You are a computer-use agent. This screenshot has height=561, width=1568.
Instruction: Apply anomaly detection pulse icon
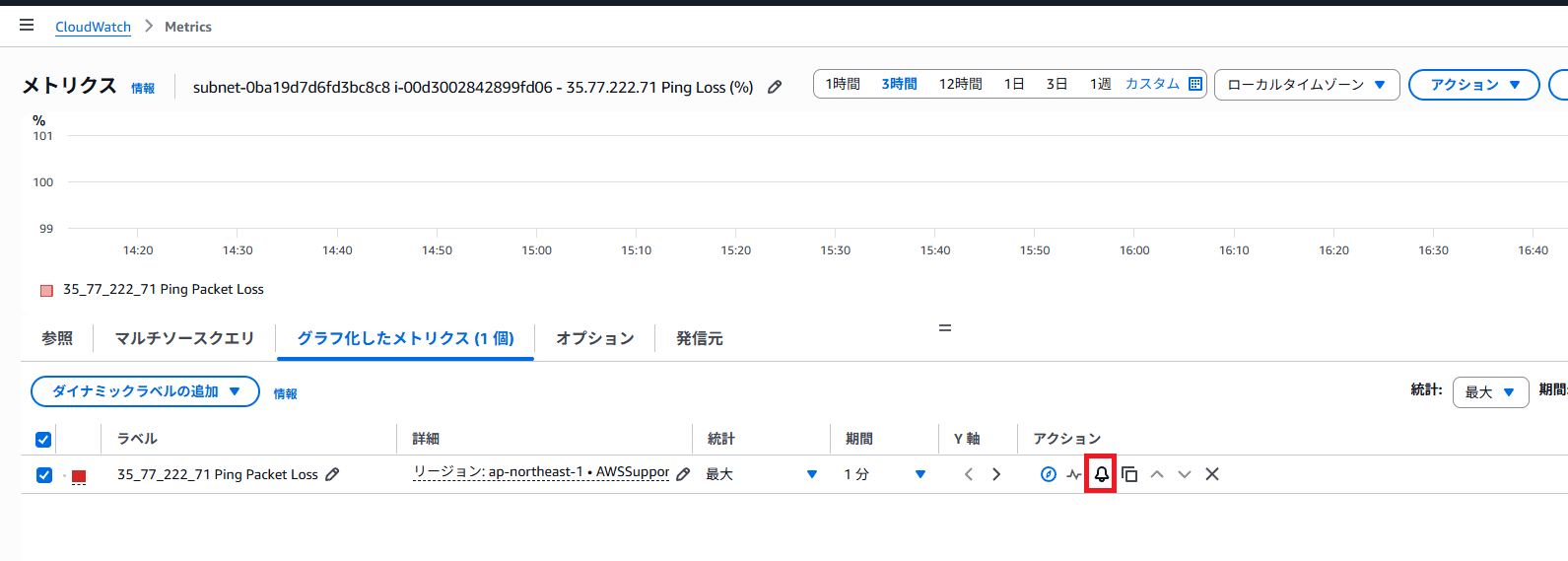pyautogui.click(x=1074, y=474)
